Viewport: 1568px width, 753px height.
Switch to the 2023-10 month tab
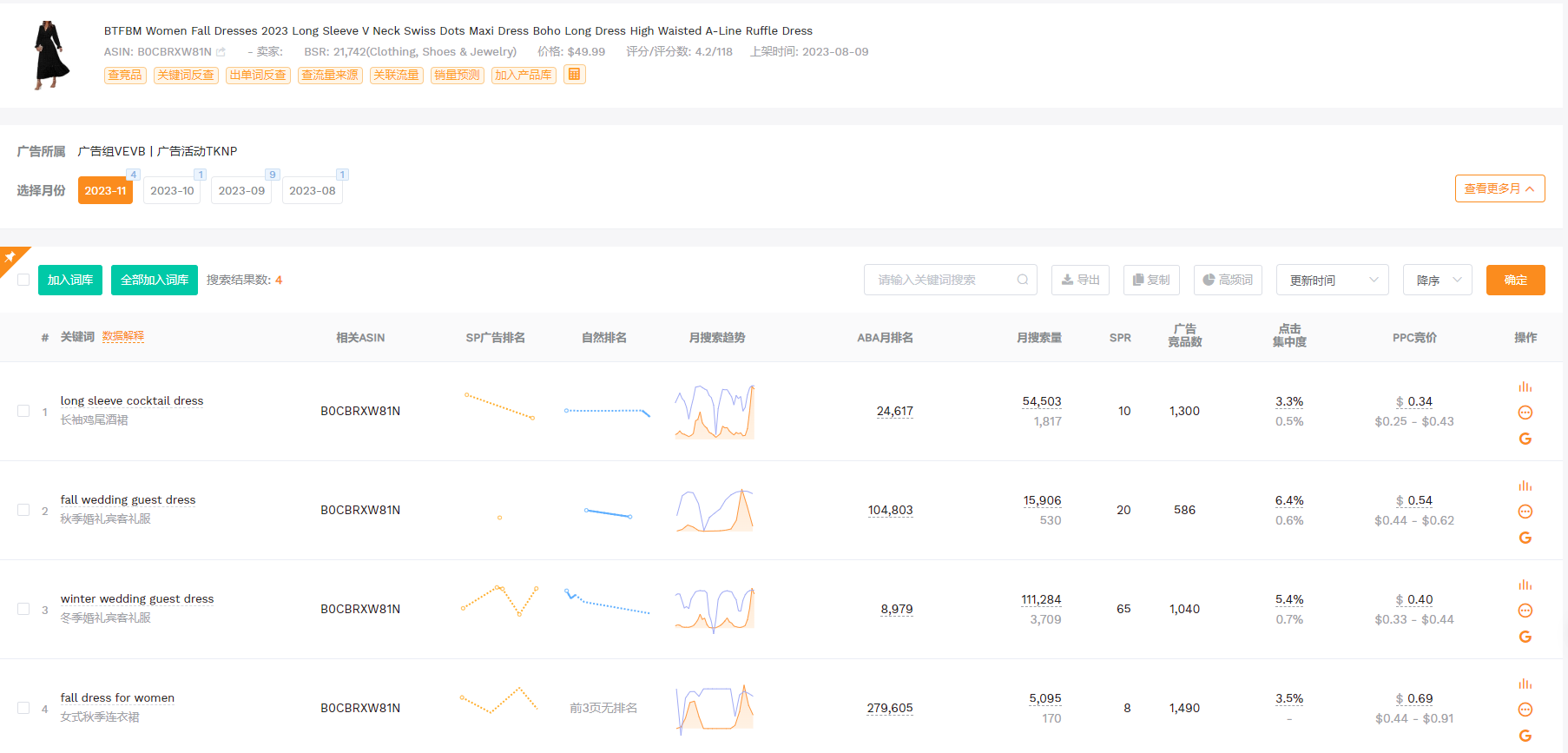click(x=172, y=190)
